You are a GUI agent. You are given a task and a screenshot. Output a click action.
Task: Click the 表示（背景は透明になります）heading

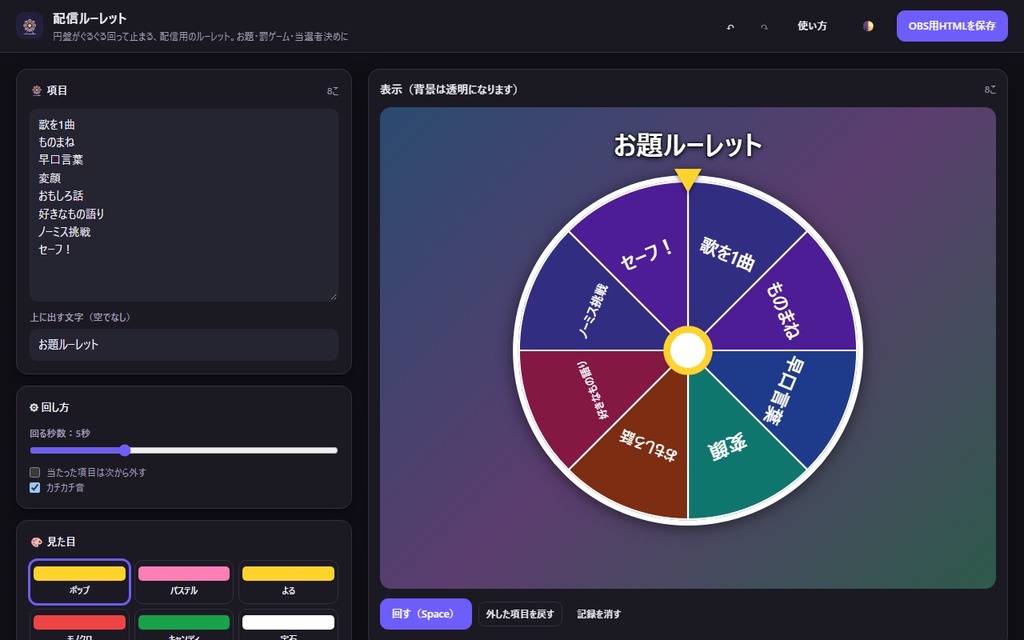click(449, 89)
